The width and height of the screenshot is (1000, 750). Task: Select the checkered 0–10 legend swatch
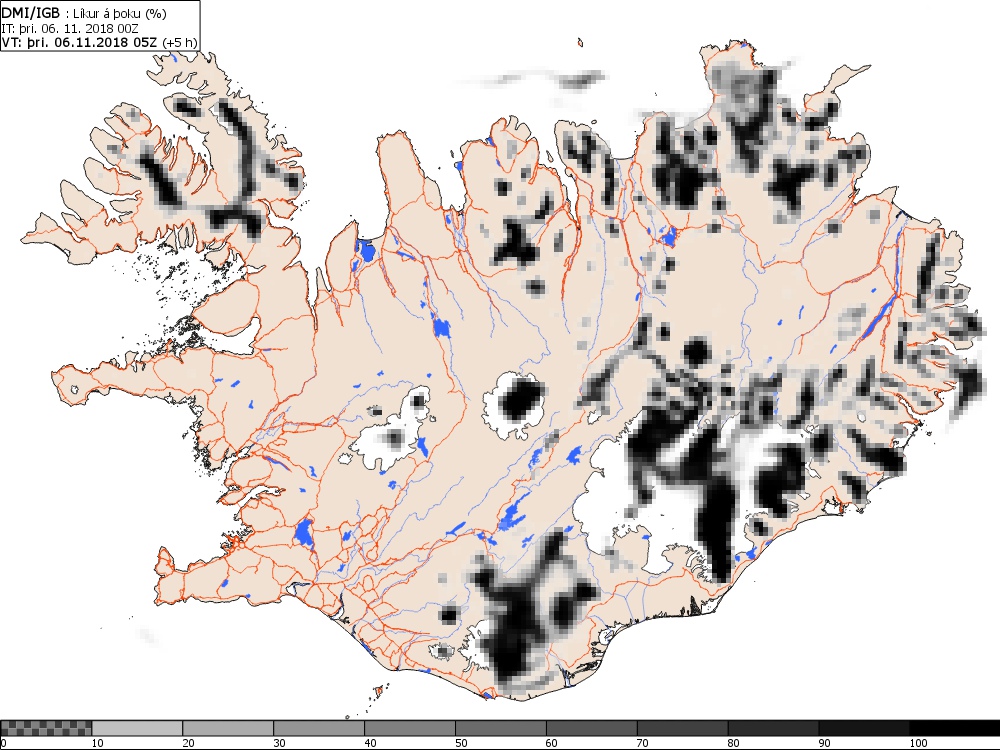click(x=46, y=728)
